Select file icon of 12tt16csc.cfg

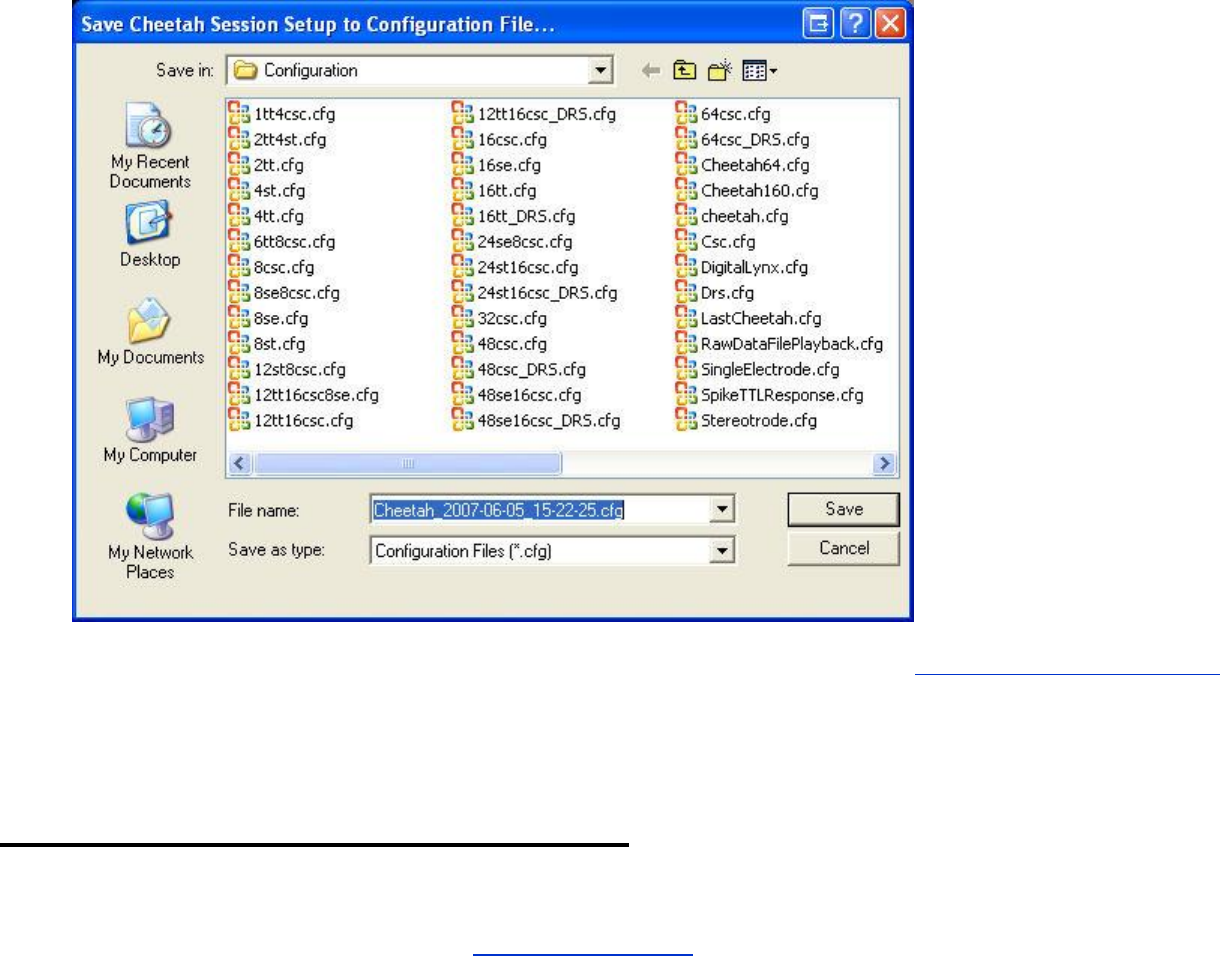pos(238,420)
